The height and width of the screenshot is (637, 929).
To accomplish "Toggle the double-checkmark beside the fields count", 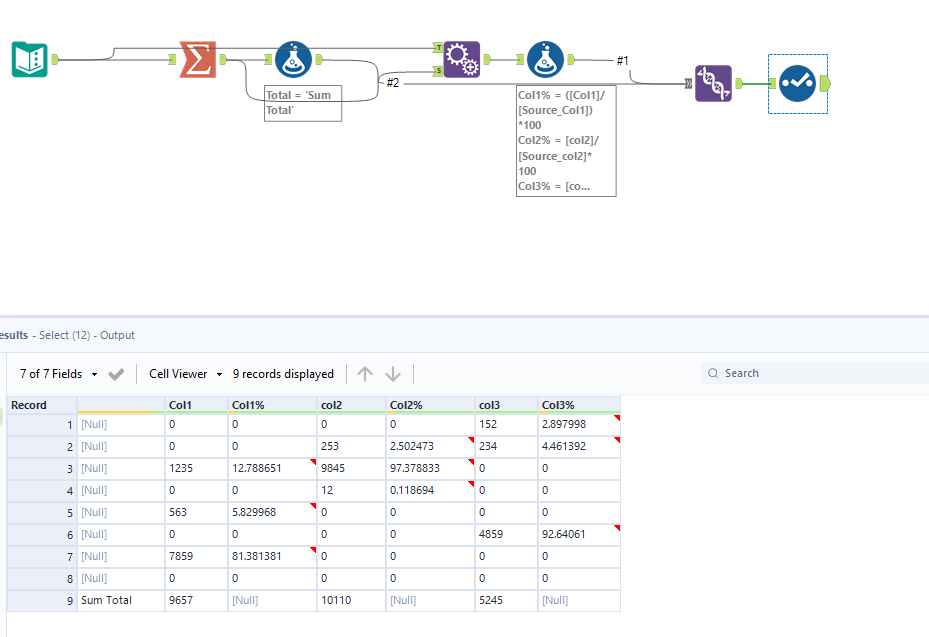I will tap(116, 373).
